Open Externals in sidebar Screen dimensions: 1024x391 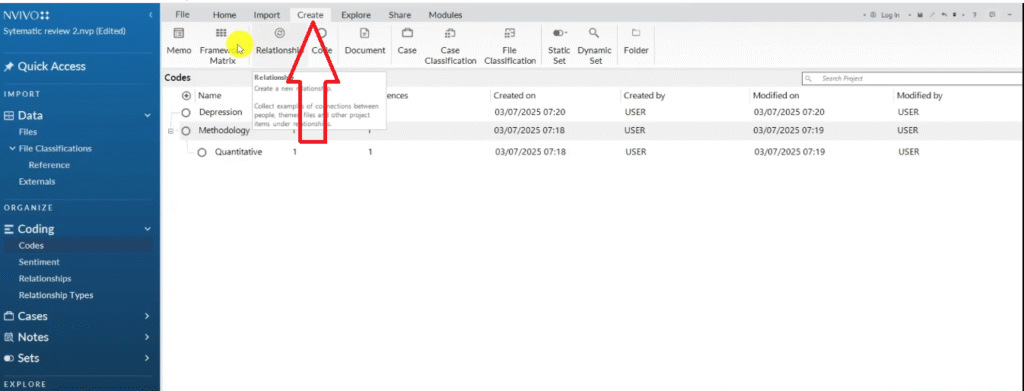(37, 181)
